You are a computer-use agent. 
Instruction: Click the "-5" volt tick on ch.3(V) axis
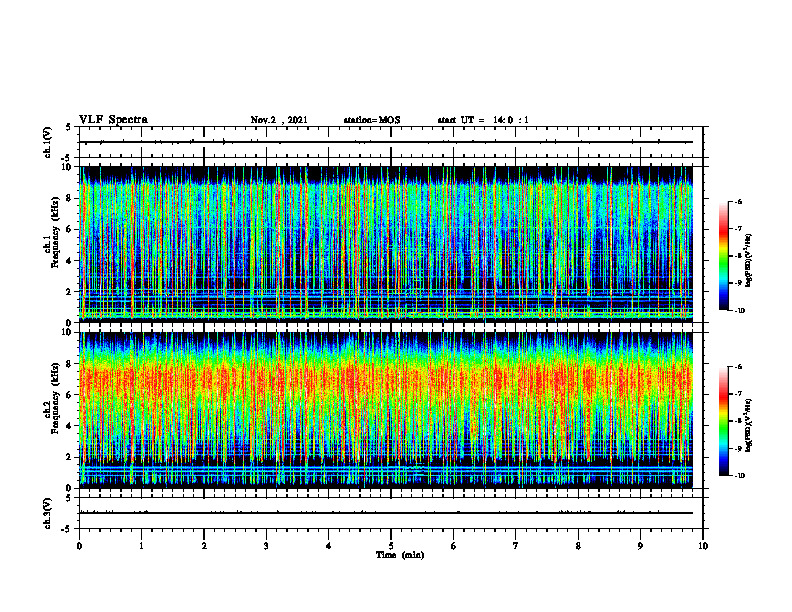coord(67,529)
